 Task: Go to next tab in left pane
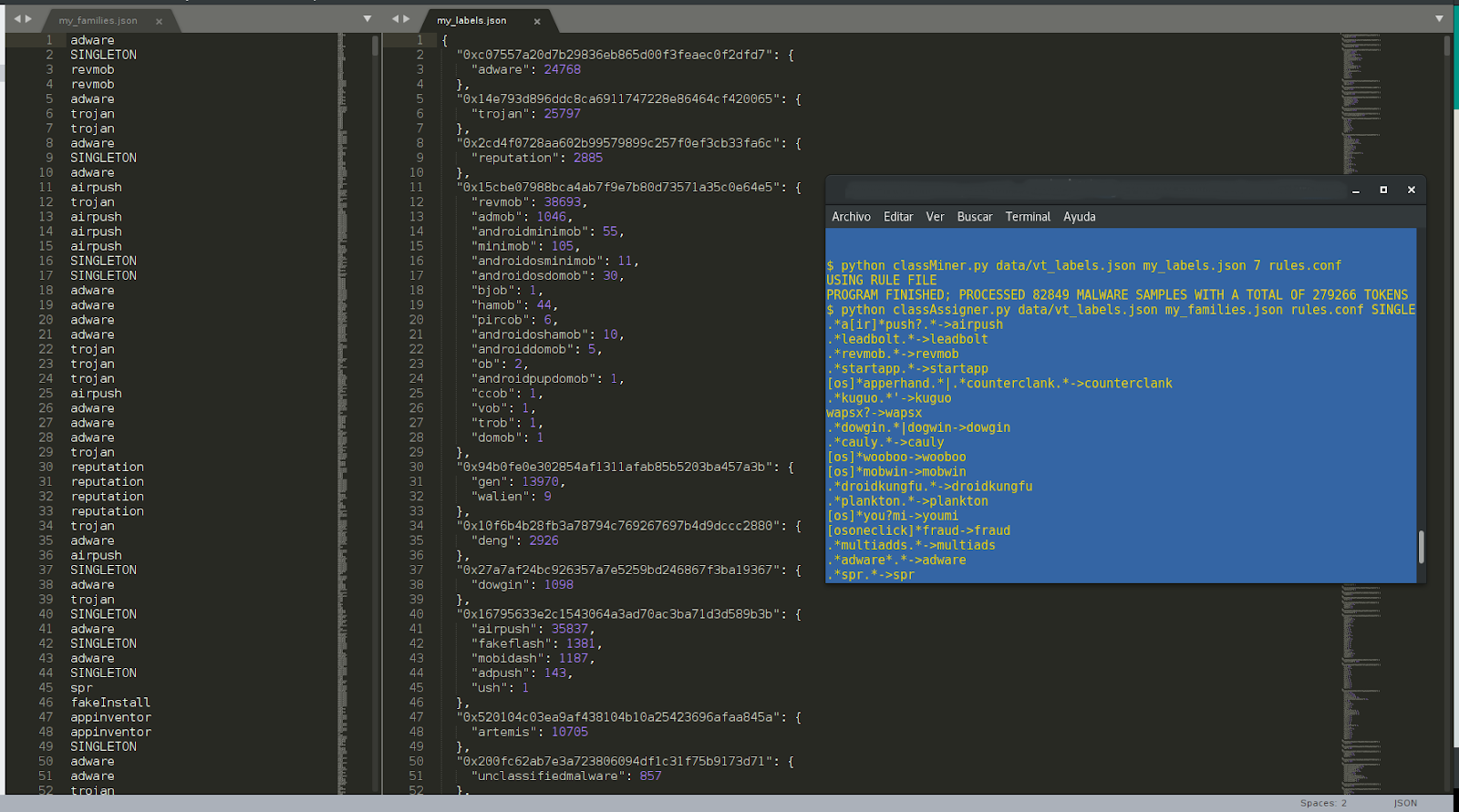[28, 19]
